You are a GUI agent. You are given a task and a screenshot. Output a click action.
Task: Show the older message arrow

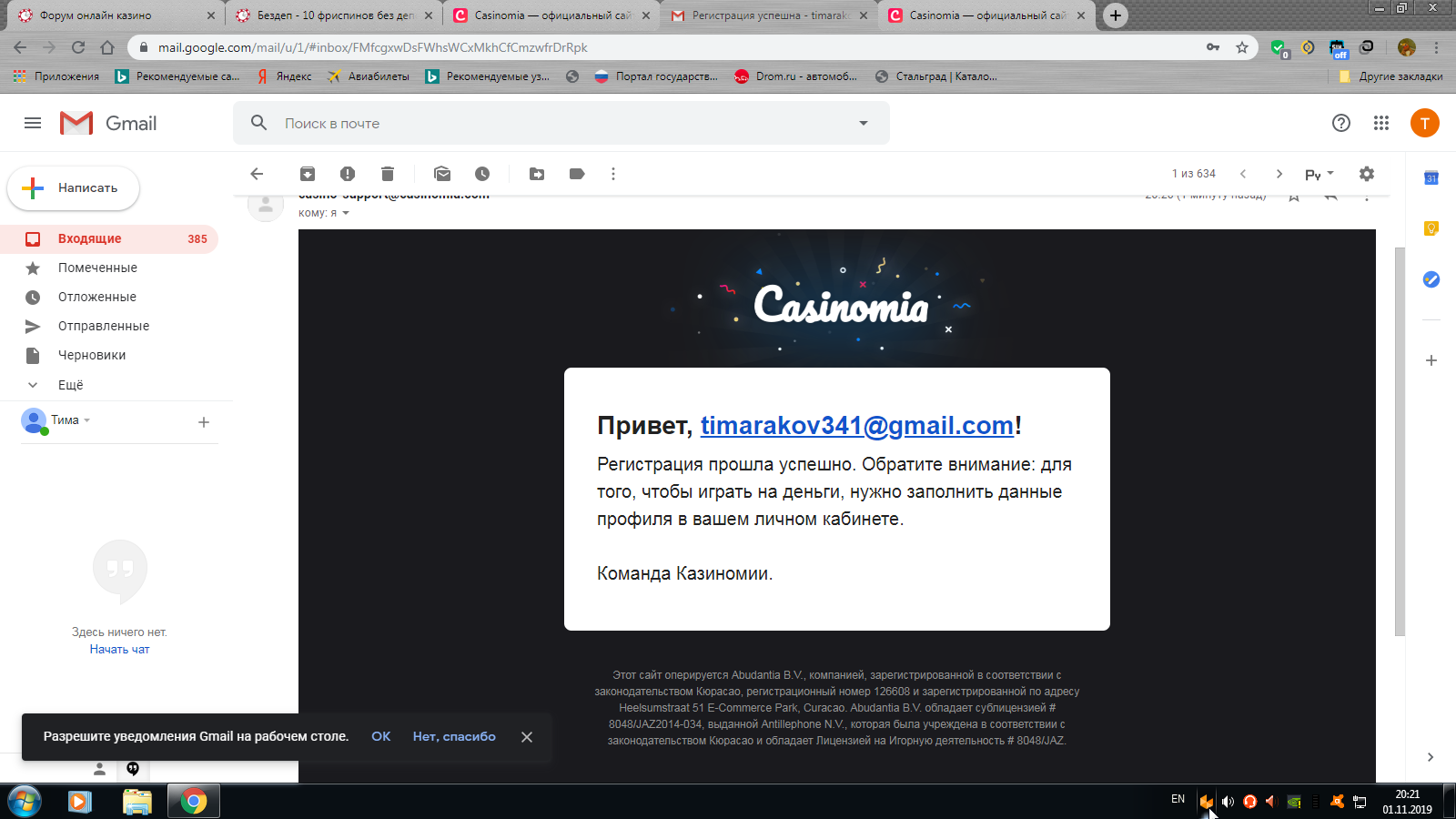point(1279,174)
